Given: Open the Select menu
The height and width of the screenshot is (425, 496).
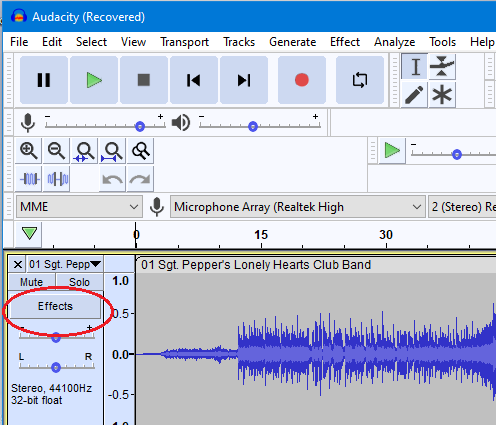Looking at the screenshot, I should [91, 42].
